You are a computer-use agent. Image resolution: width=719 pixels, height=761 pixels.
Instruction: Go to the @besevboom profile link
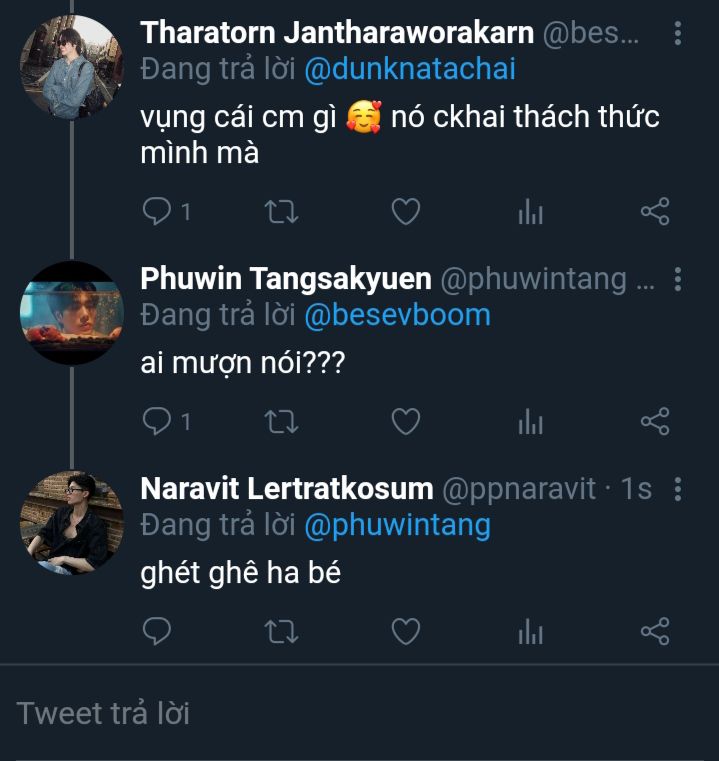(x=397, y=315)
